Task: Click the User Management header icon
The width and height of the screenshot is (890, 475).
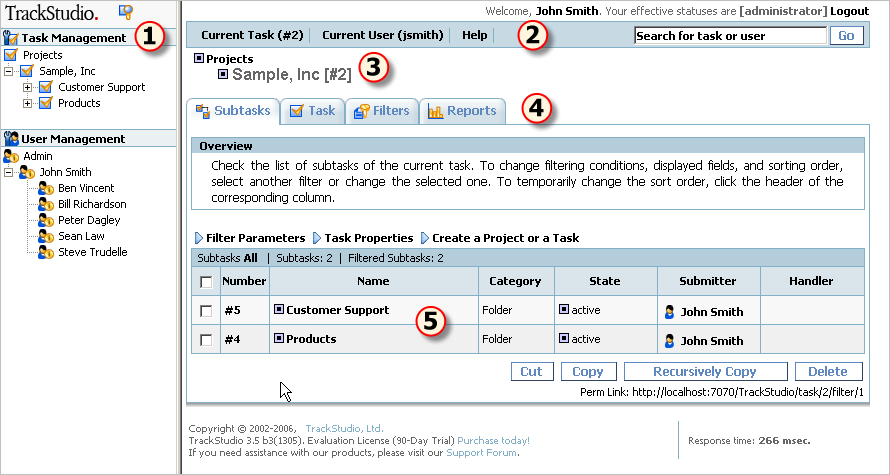Action: tap(11, 139)
